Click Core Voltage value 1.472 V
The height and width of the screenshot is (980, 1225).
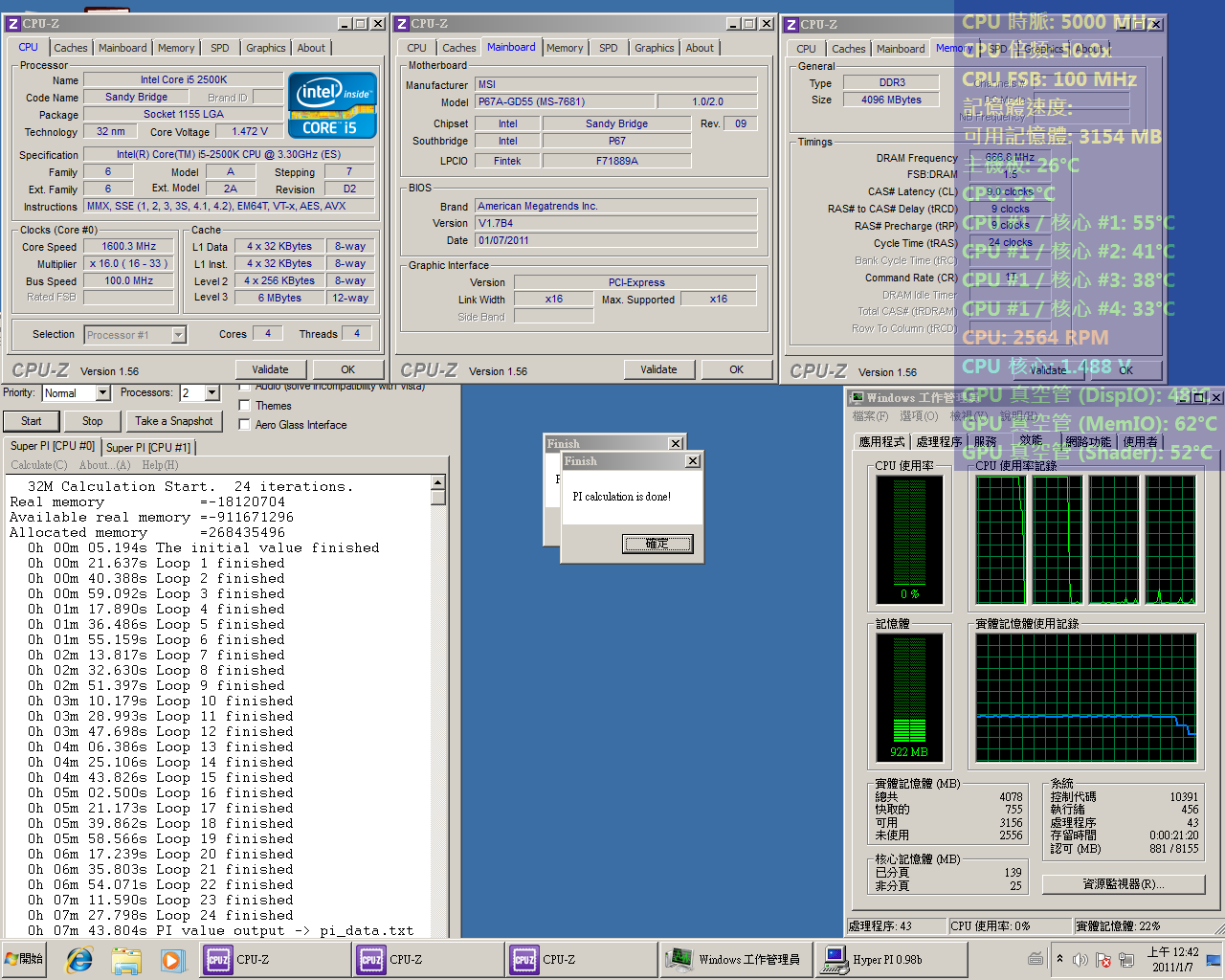[x=249, y=131]
